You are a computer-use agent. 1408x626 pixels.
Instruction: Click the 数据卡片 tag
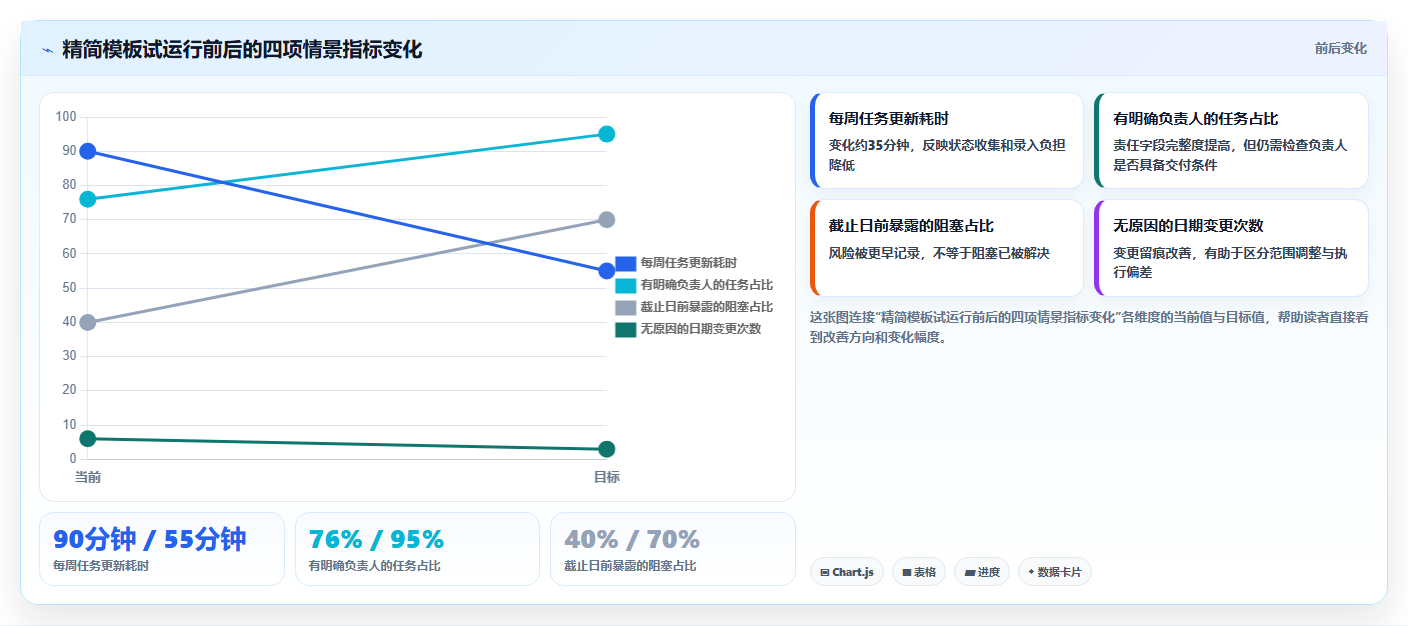1055,572
